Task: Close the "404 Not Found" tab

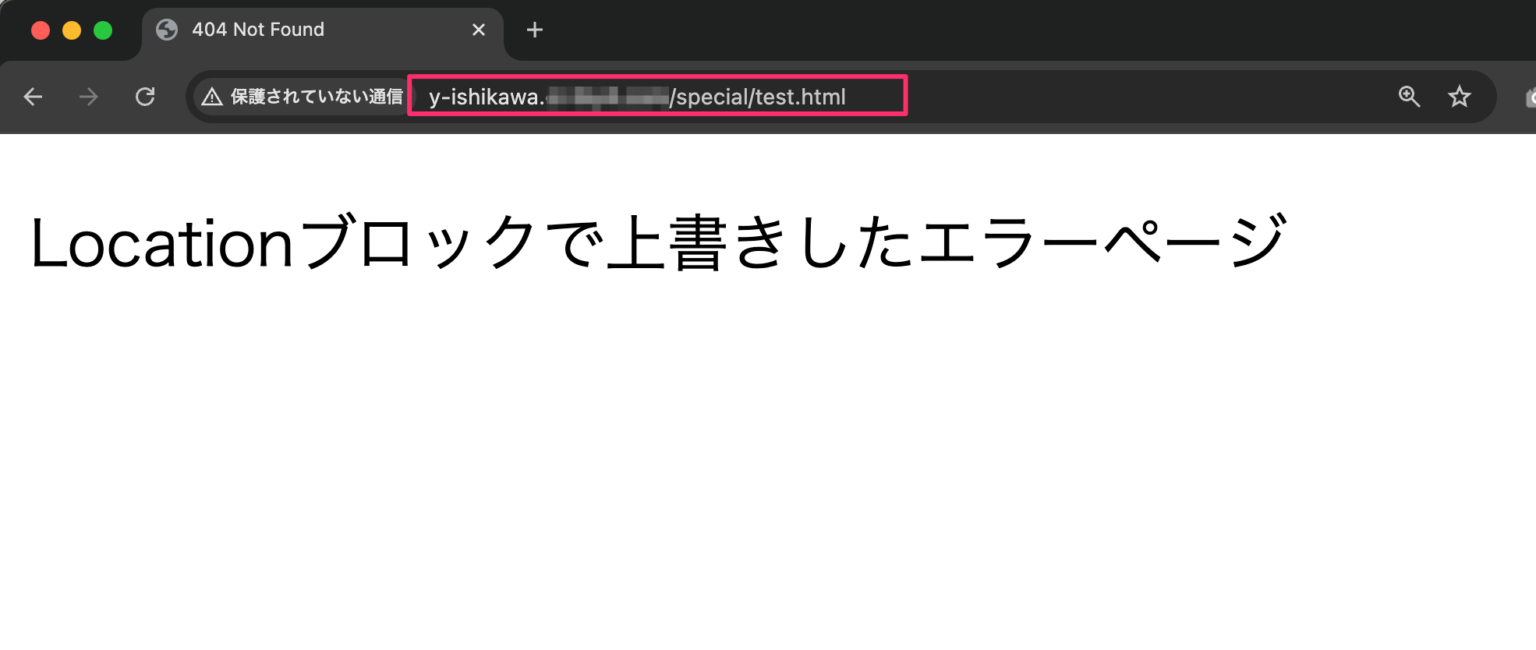Action: [x=478, y=29]
